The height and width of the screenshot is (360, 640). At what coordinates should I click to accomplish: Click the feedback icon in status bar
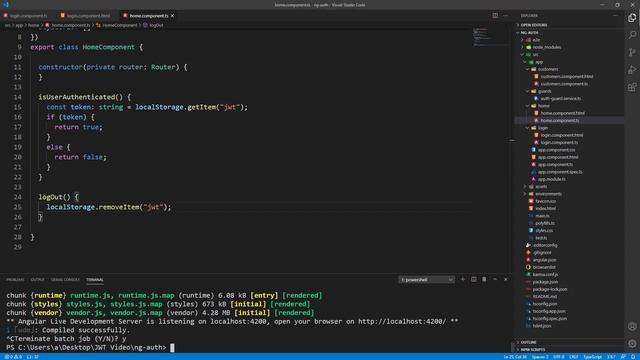coord(623,357)
